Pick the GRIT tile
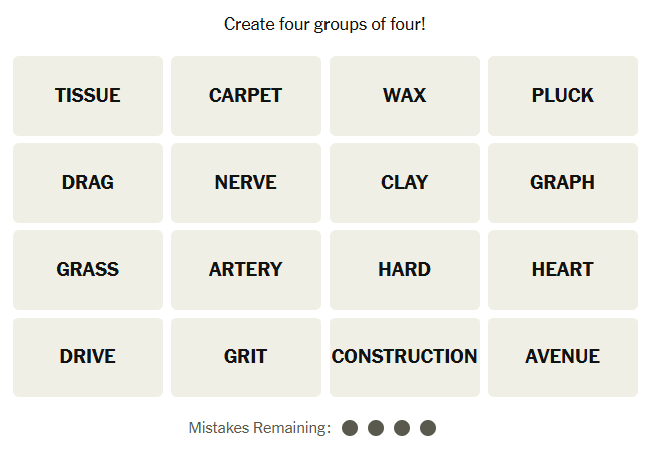The height and width of the screenshot is (456, 652). click(x=246, y=357)
